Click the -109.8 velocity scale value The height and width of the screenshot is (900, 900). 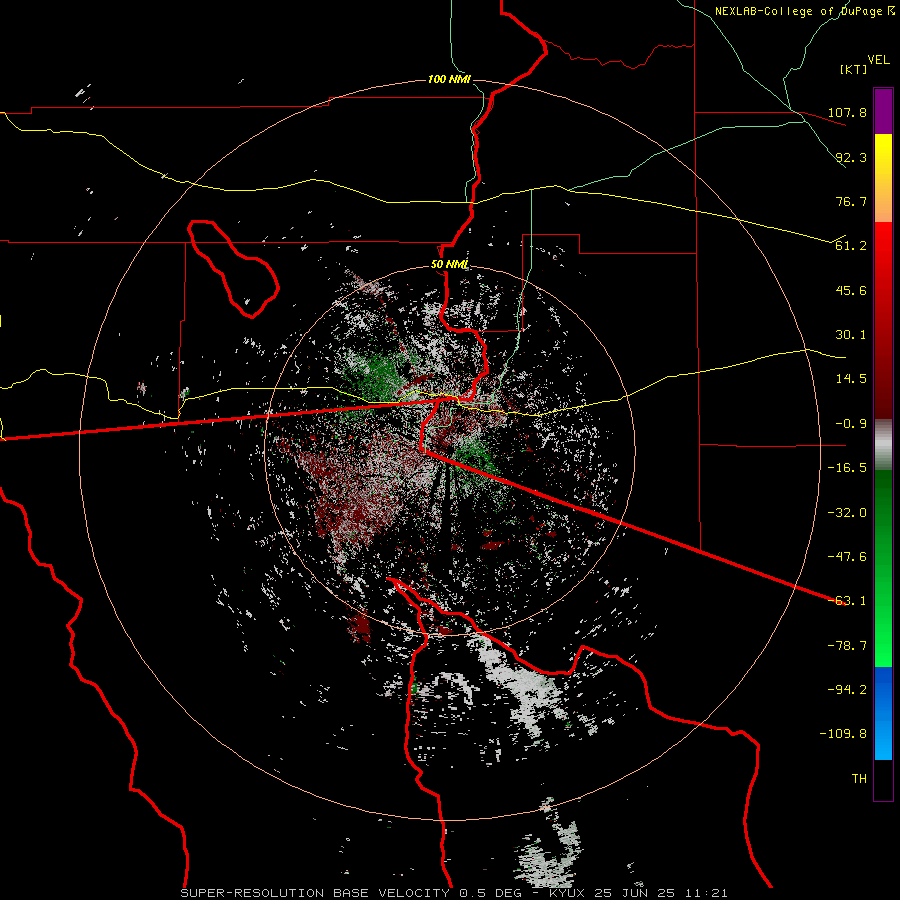tap(843, 734)
